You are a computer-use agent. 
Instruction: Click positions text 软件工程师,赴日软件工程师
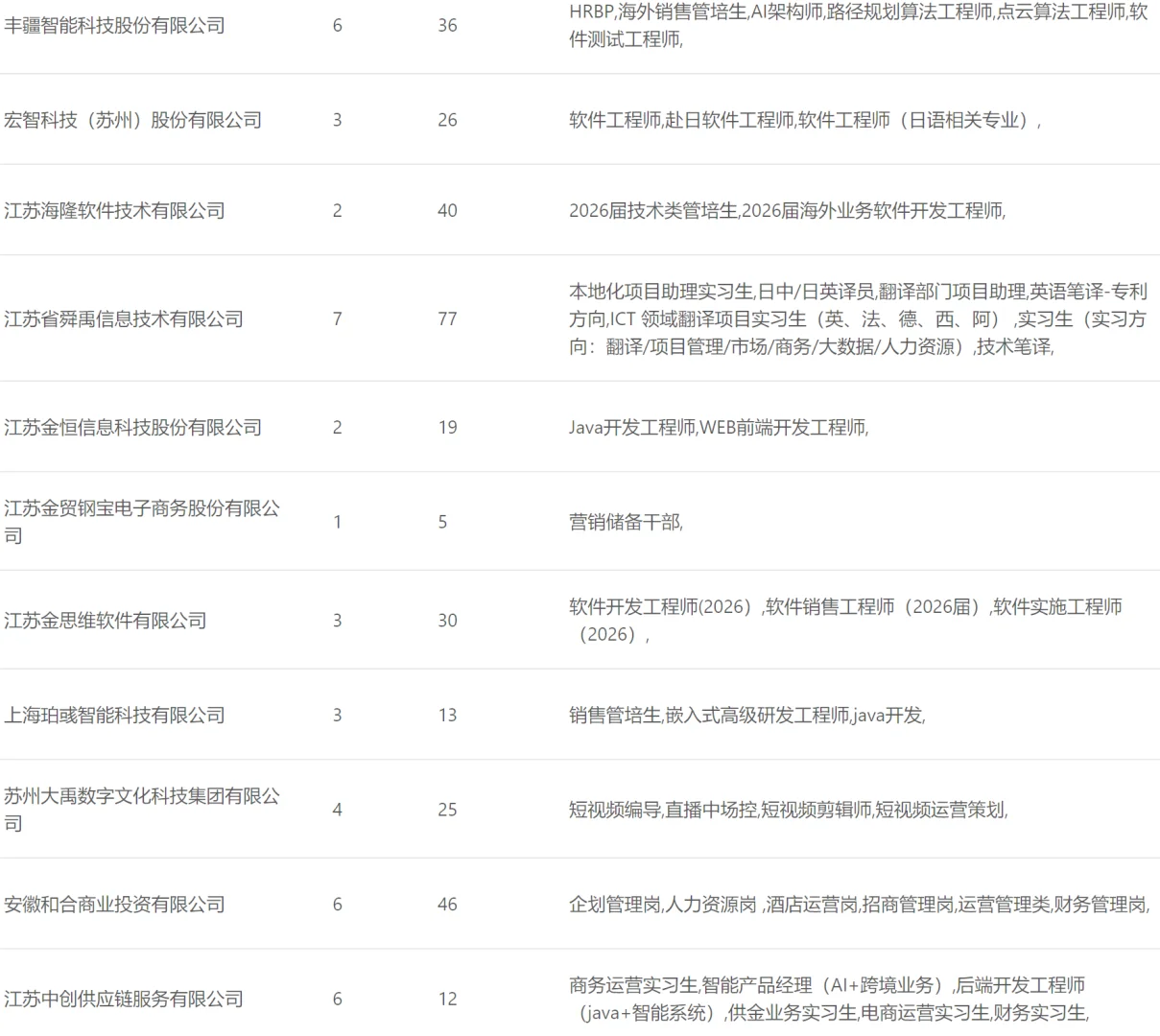(805, 120)
